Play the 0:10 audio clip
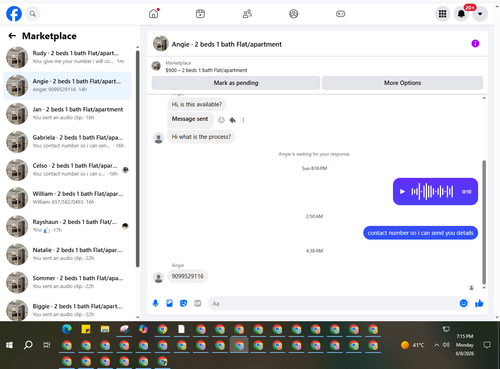The image size is (500, 369). pos(402,192)
